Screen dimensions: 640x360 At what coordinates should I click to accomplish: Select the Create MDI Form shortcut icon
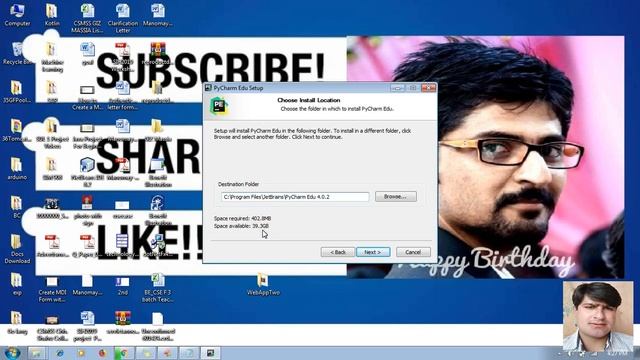coord(52,289)
